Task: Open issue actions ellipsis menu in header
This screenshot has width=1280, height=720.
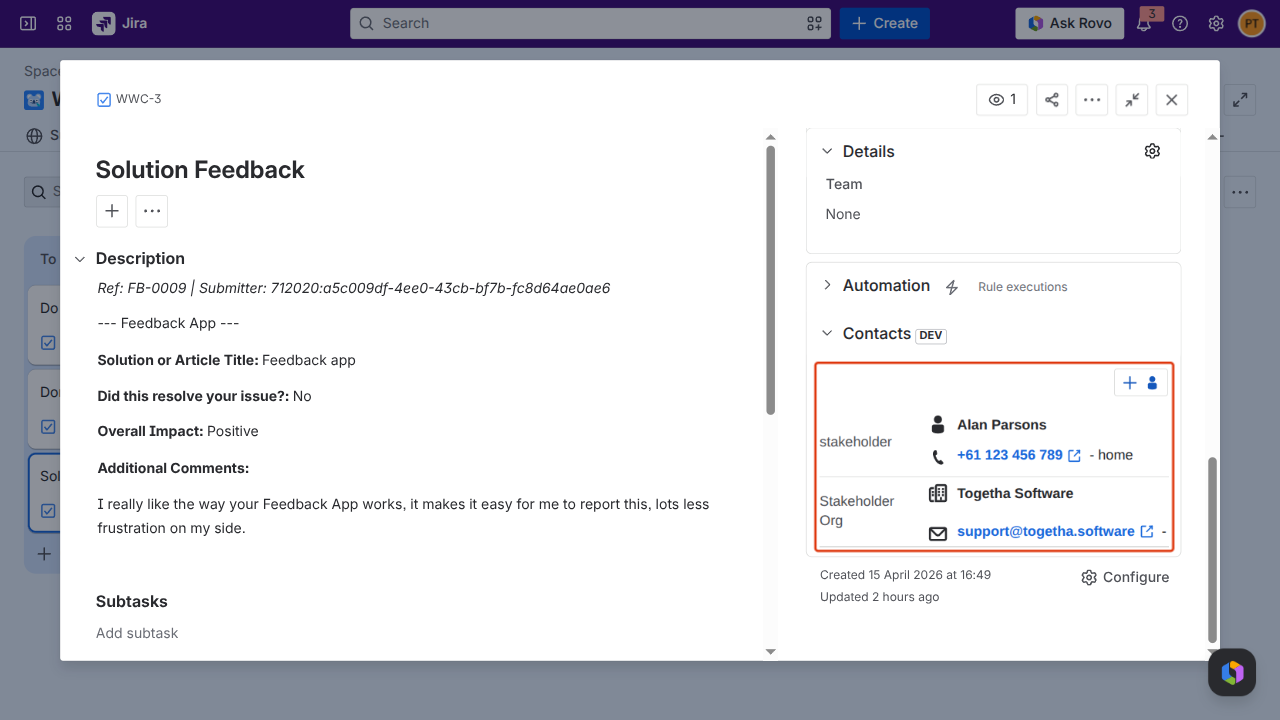Action: tap(1092, 100)
